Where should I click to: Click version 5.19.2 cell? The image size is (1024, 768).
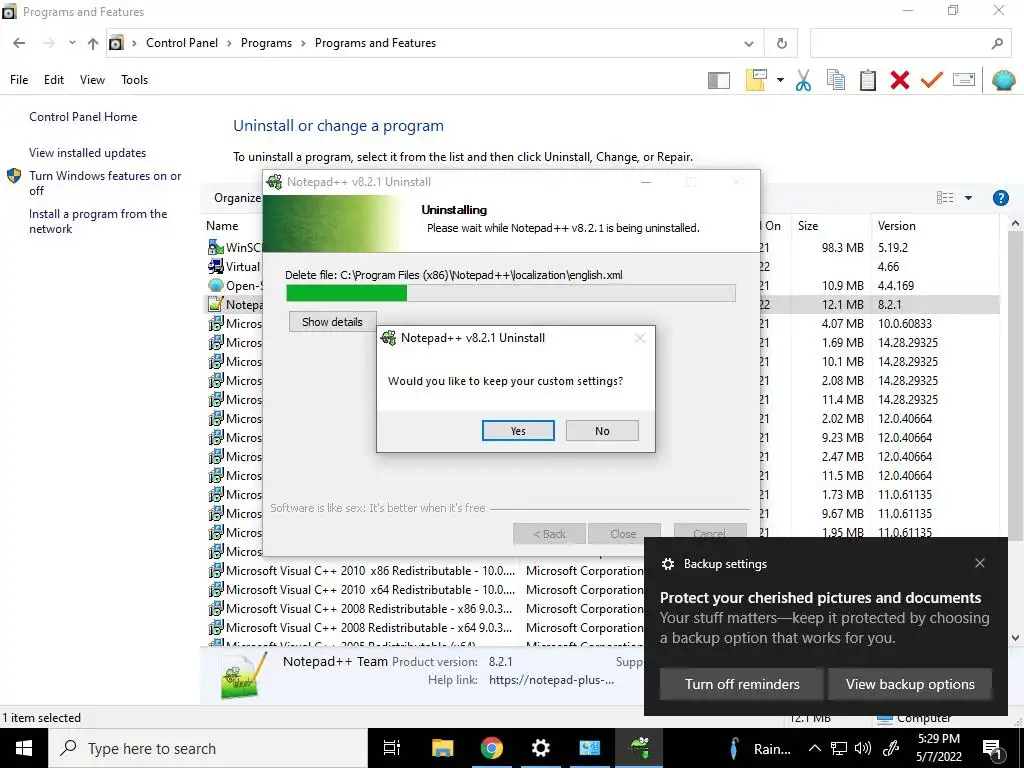[x=893, y=248]
